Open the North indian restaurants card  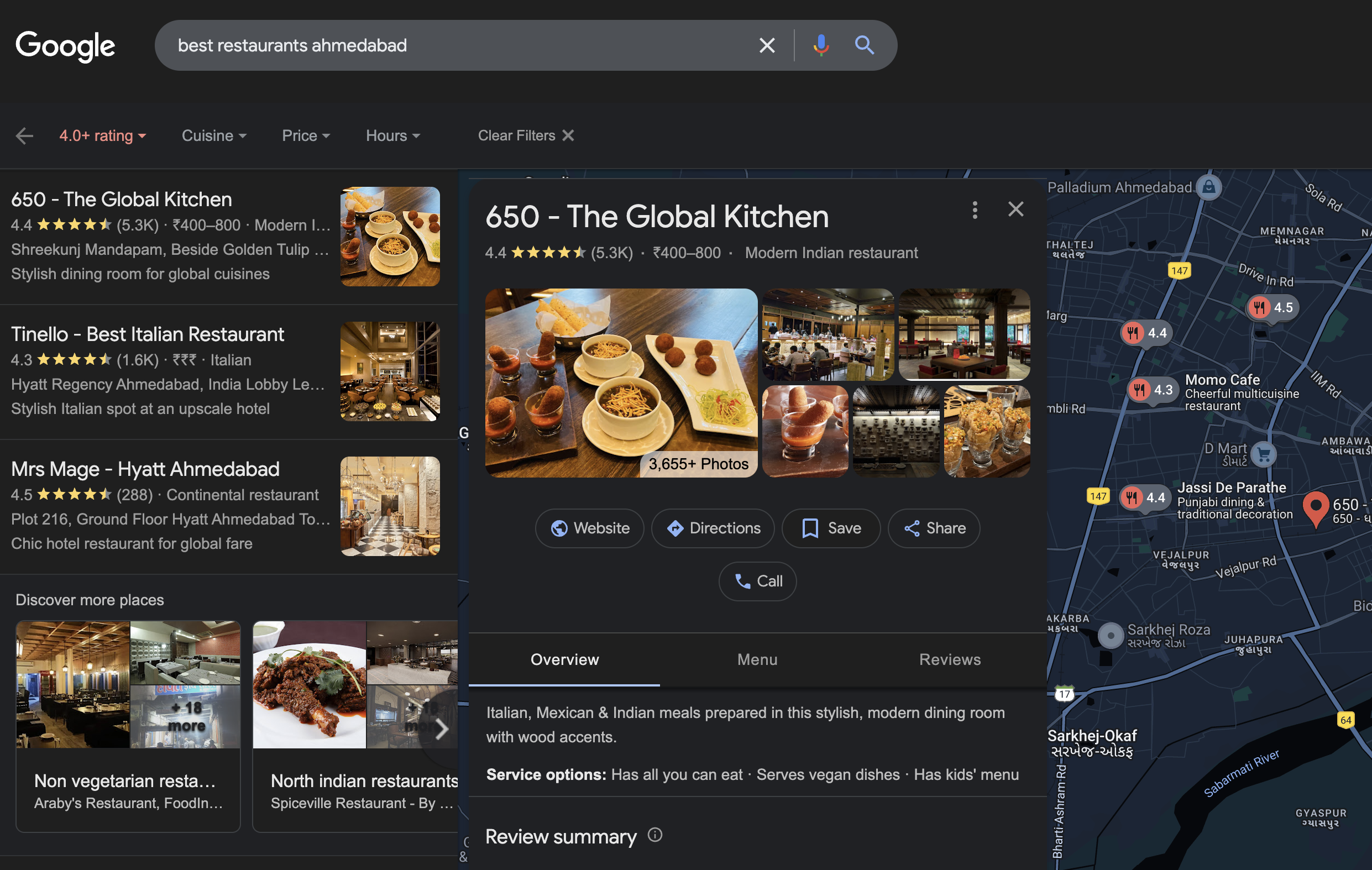click(355, 726)
